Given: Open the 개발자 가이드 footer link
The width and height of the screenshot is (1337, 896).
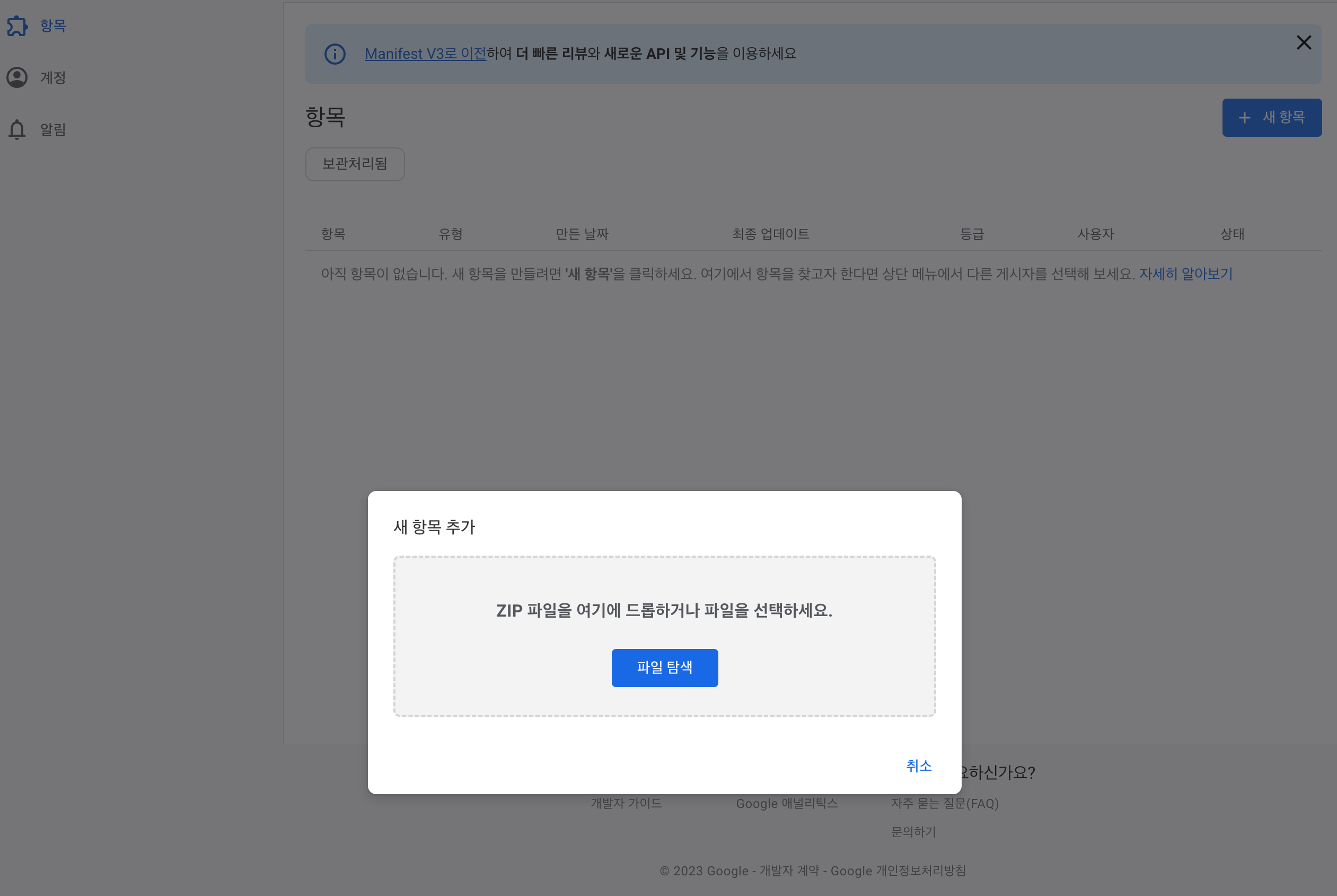Looking at the screenshot, I should [626, 803].
